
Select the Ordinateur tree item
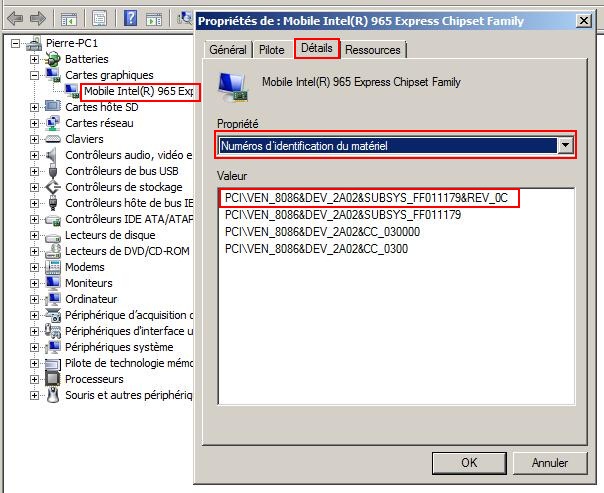tap(91, 299)
